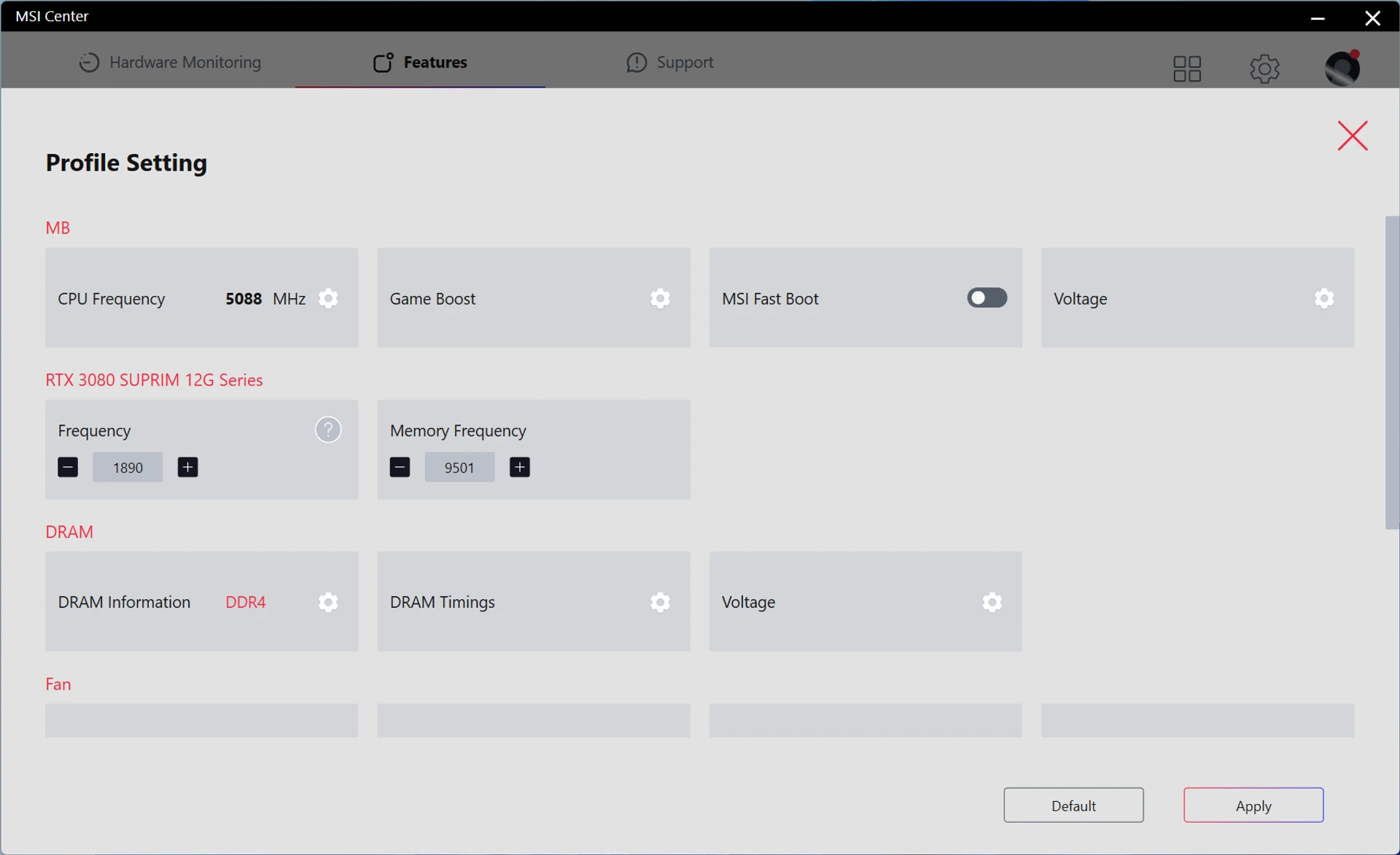Open CPU Frequency settings gear

click(328, 298)
